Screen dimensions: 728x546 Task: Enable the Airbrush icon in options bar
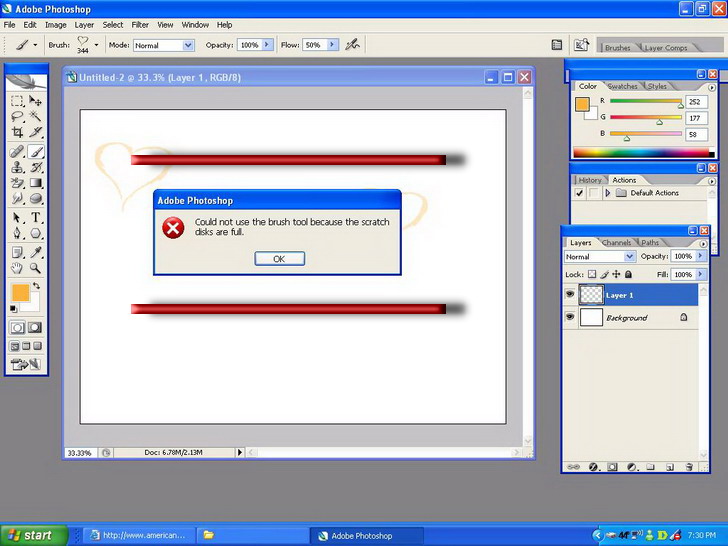pos(351,45)
